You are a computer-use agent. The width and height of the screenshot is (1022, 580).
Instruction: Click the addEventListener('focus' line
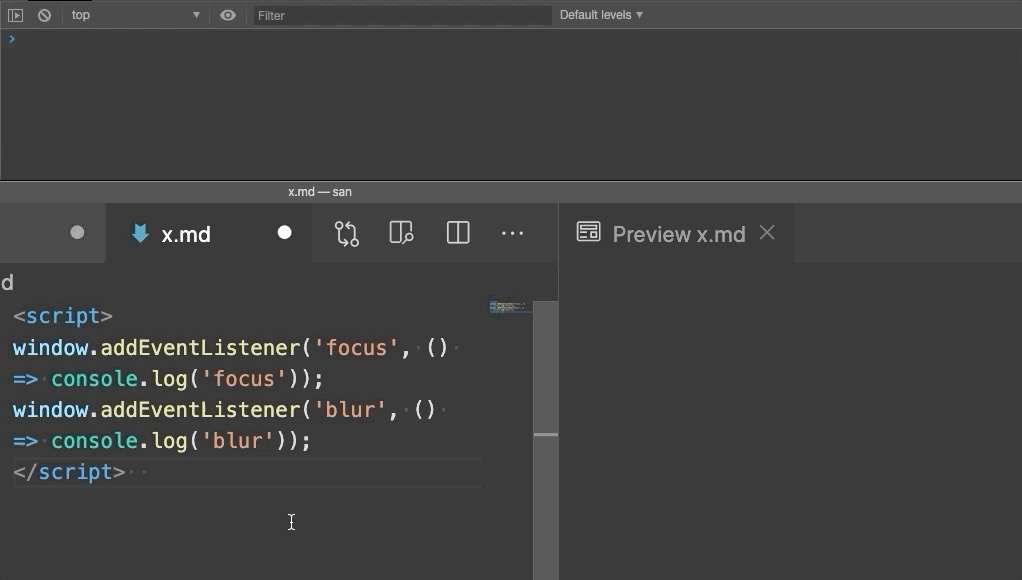point(230,347)
